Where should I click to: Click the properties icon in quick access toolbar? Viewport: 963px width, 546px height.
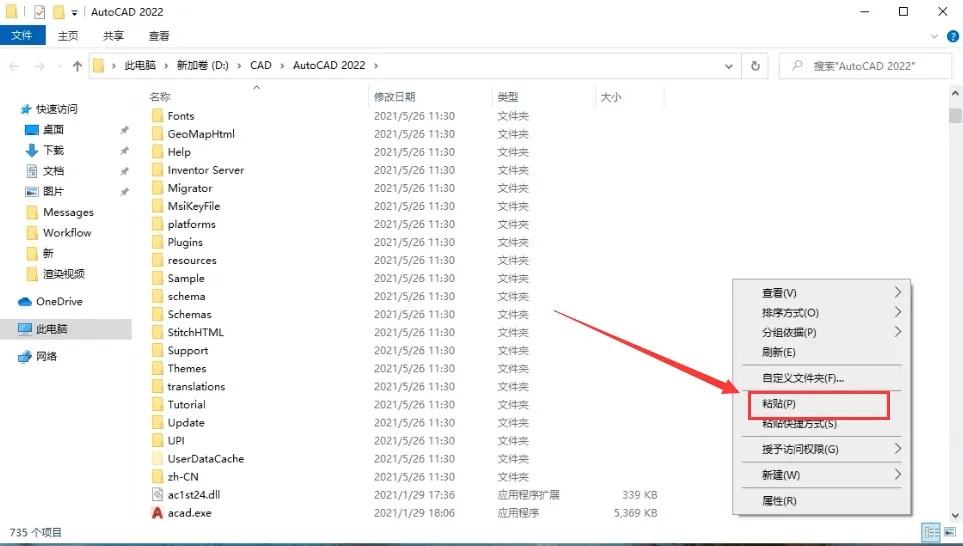(39, 12)
